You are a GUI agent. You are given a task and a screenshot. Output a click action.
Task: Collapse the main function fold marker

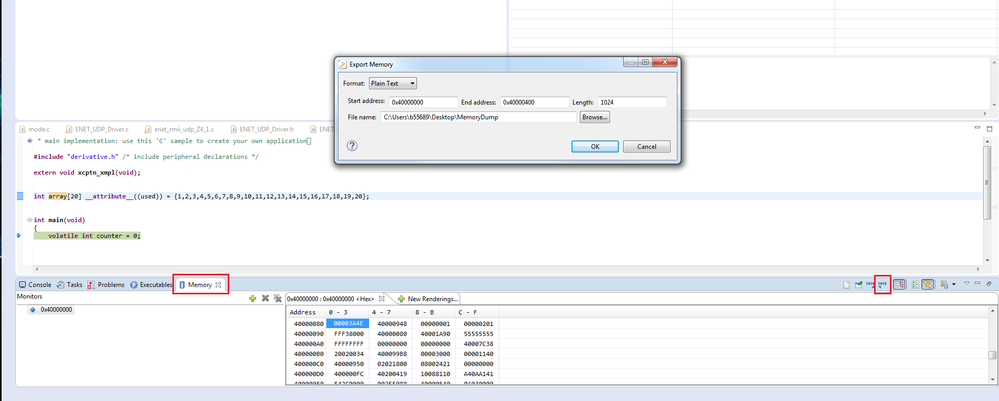pyautogui.click(x=30, y=220)
